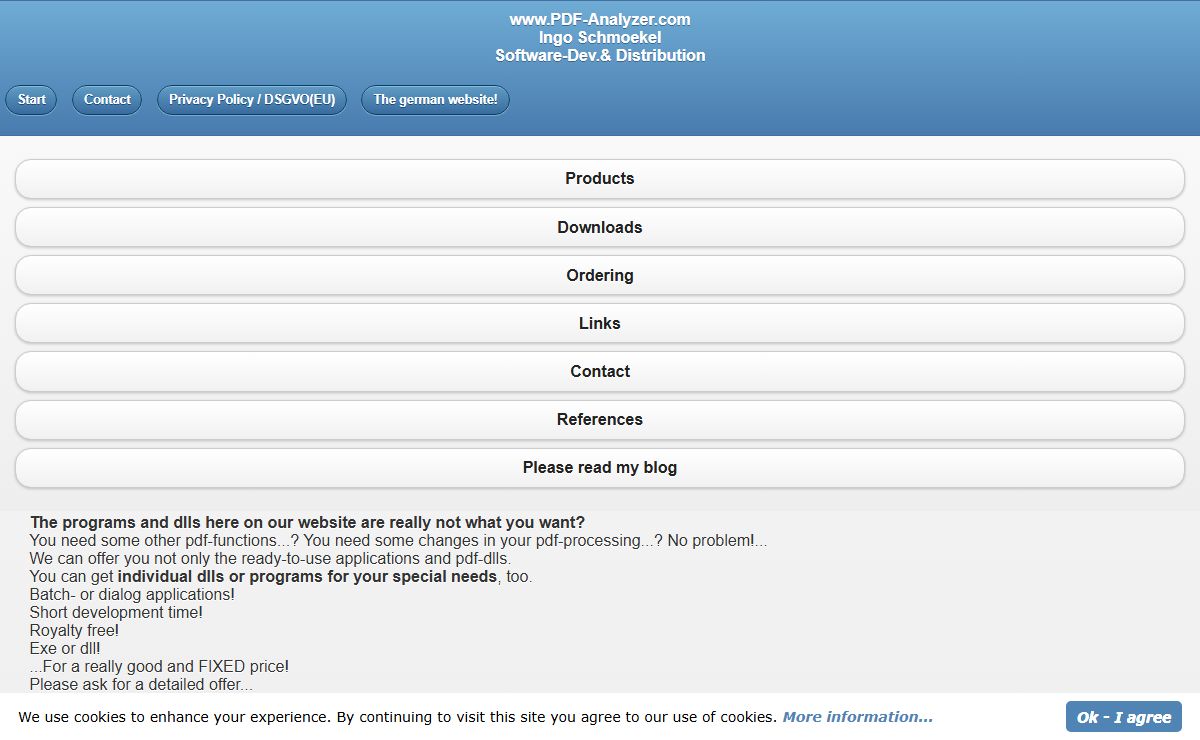Click 'Software-Dev.& Distribution' header text

(x=600, y=55)
